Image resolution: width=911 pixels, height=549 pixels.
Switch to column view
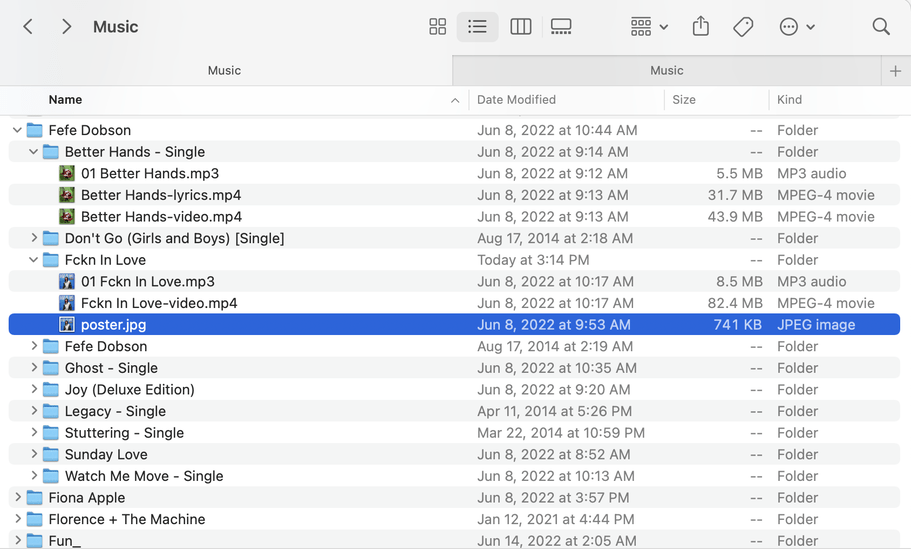point(521,27)
